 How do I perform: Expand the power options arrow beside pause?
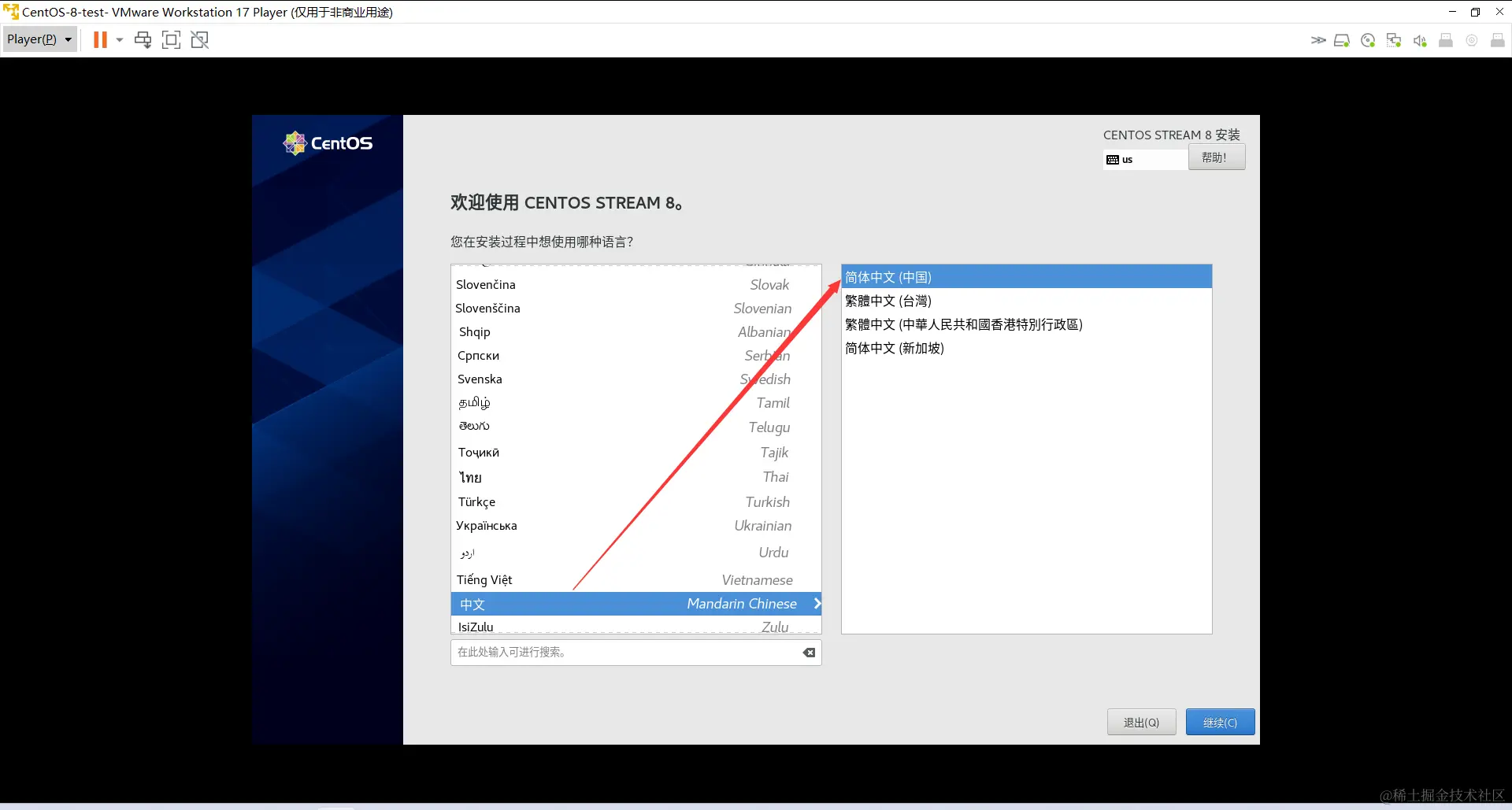click(120, 39)
